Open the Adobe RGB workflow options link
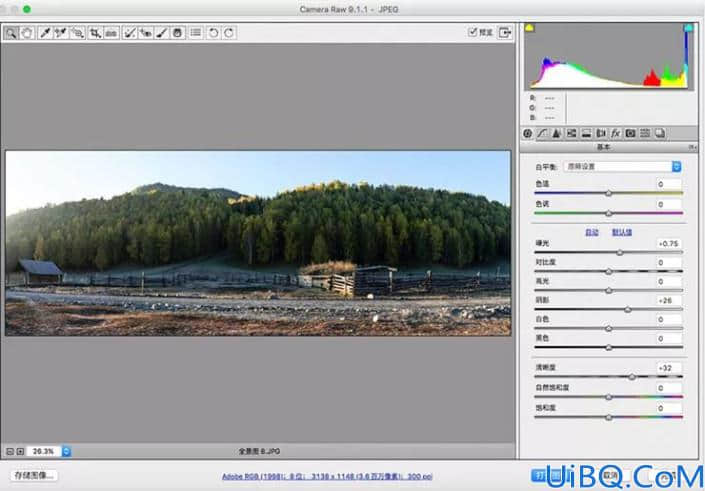Viewport: 705px width, 491px height. (327, 477)
